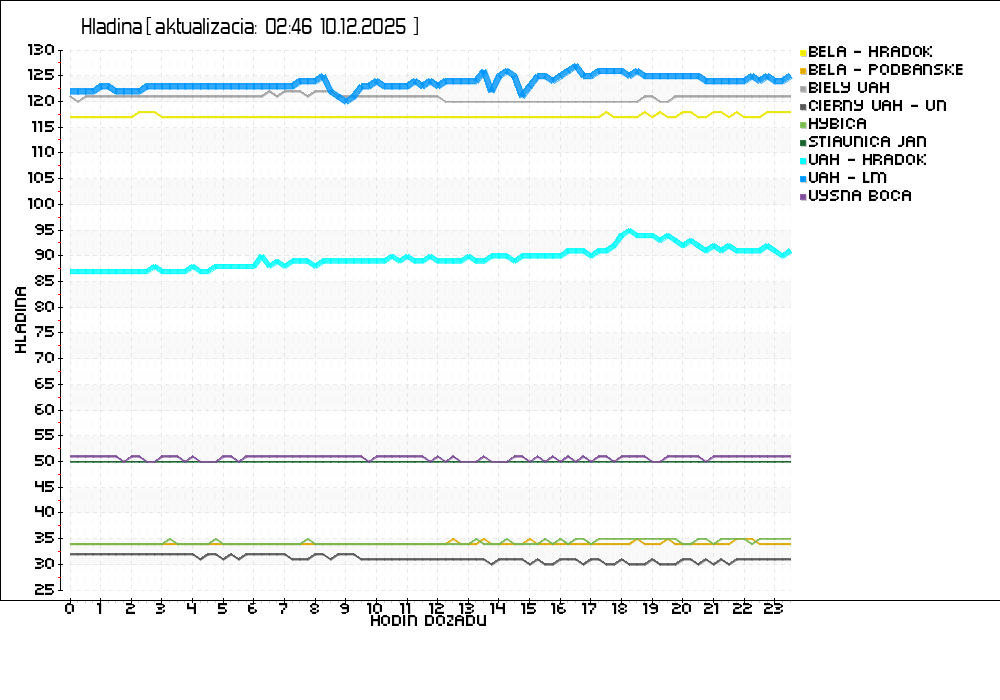Viewport: 1000px width, 700px height.
Task: Click the gray BIELY VAH legend marker
Action: (x=803, y=88)
